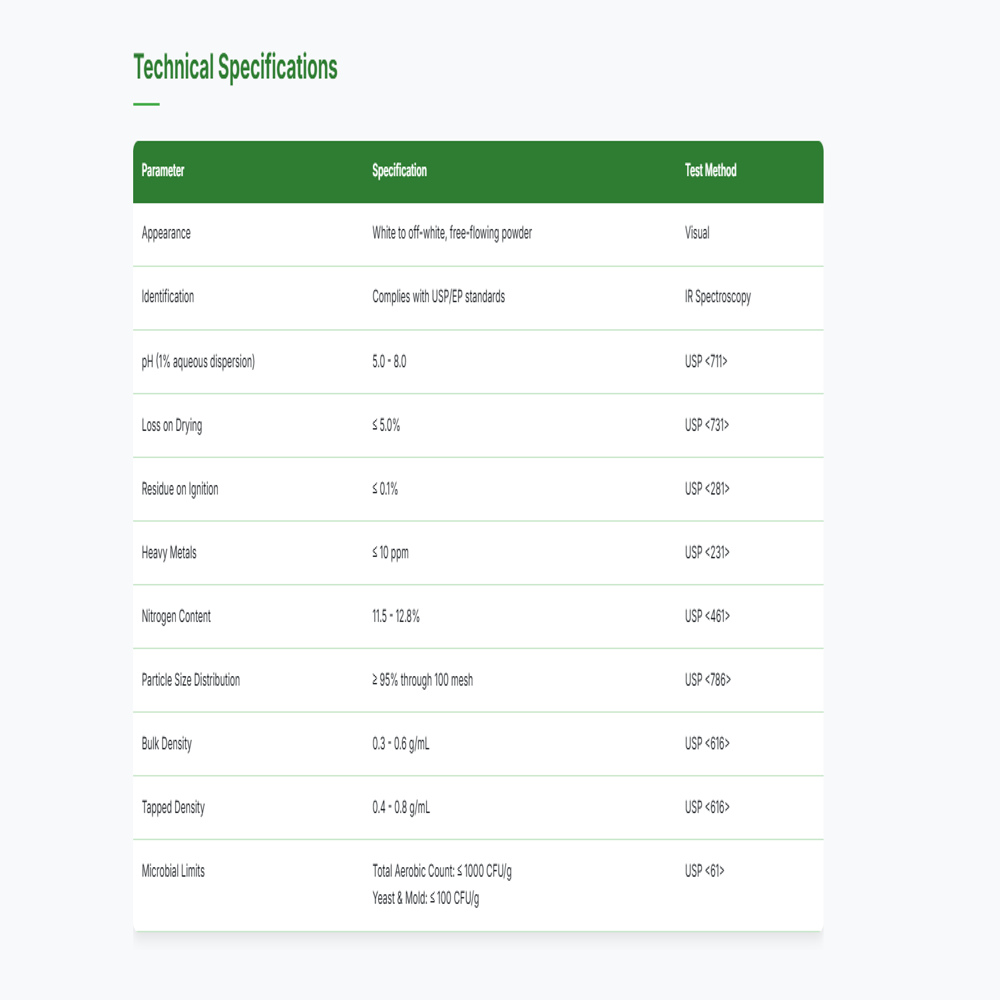The width and height of the screenshot is (1000, 1000).
Task: Select the Nitrogen Content row label
Action: pyautogui.click(x=176, y=616)
